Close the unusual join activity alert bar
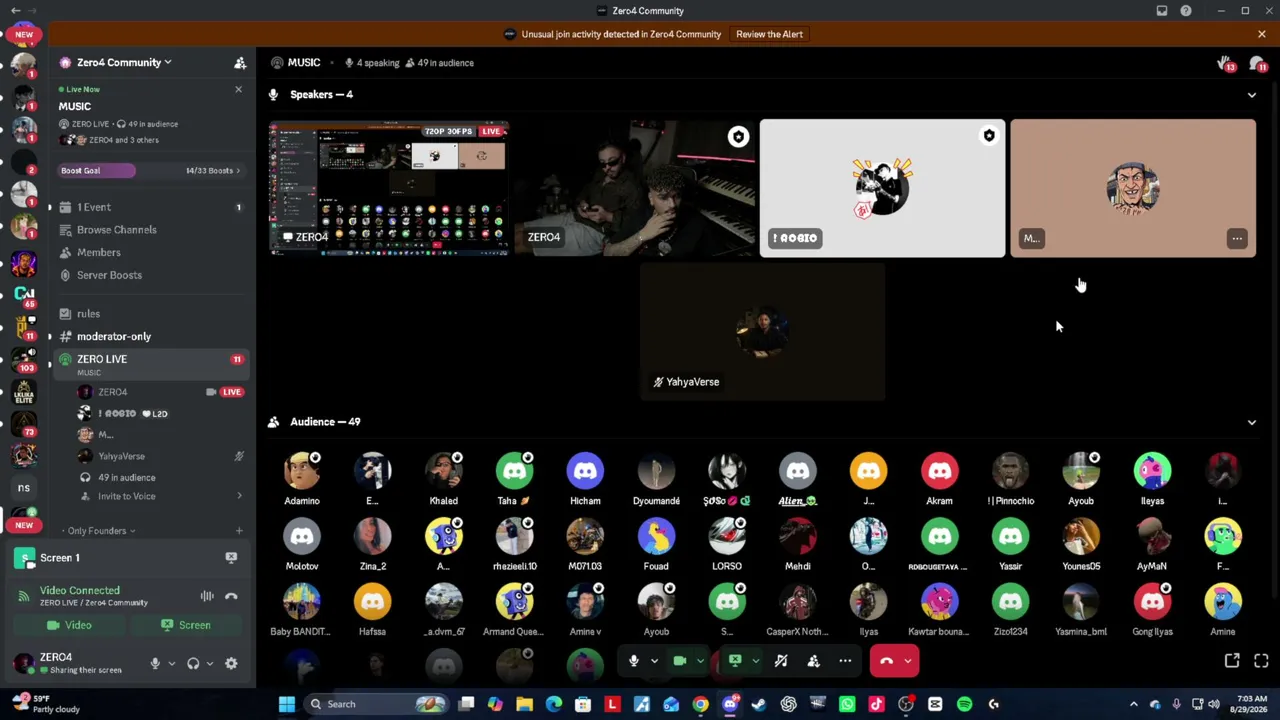This screenshot has height=720, width=1280. pyautogui.click(x=1261, y=34)
